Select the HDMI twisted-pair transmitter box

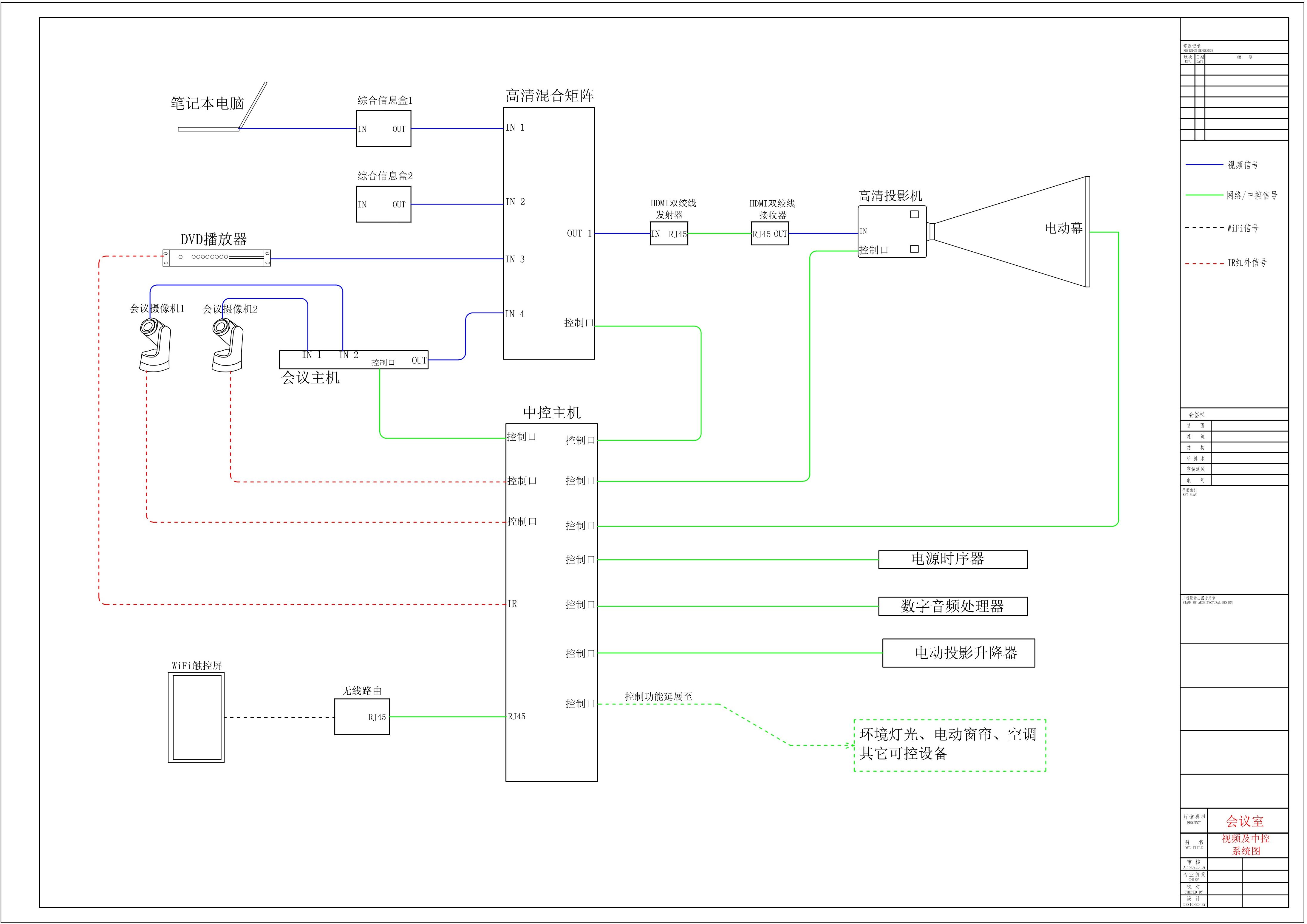[669, 233]
